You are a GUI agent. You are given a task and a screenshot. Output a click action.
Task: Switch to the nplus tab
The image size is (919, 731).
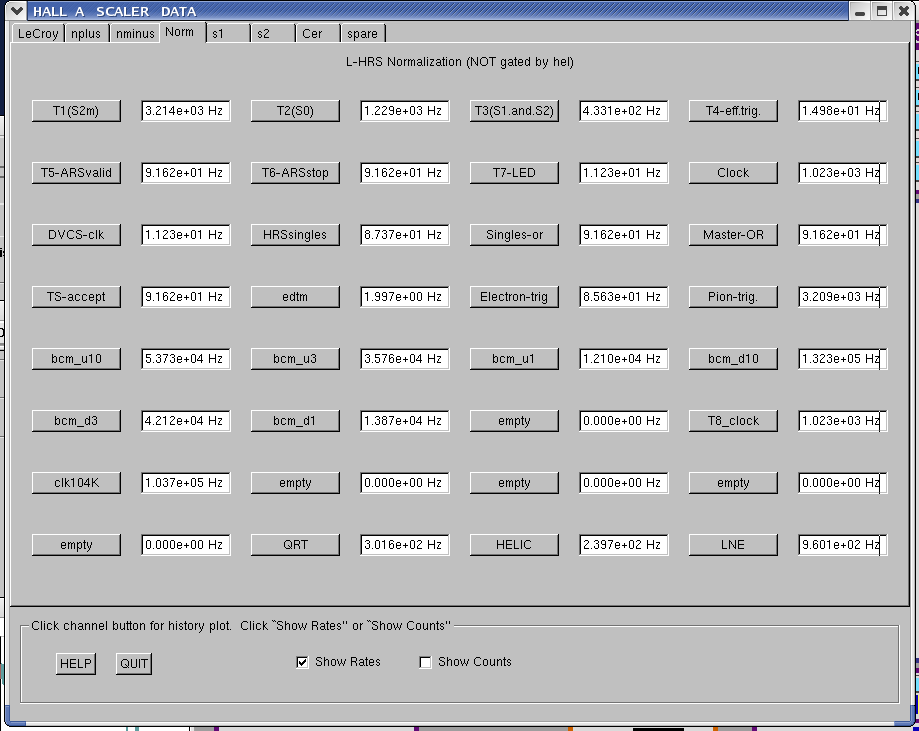pos(86,33)
